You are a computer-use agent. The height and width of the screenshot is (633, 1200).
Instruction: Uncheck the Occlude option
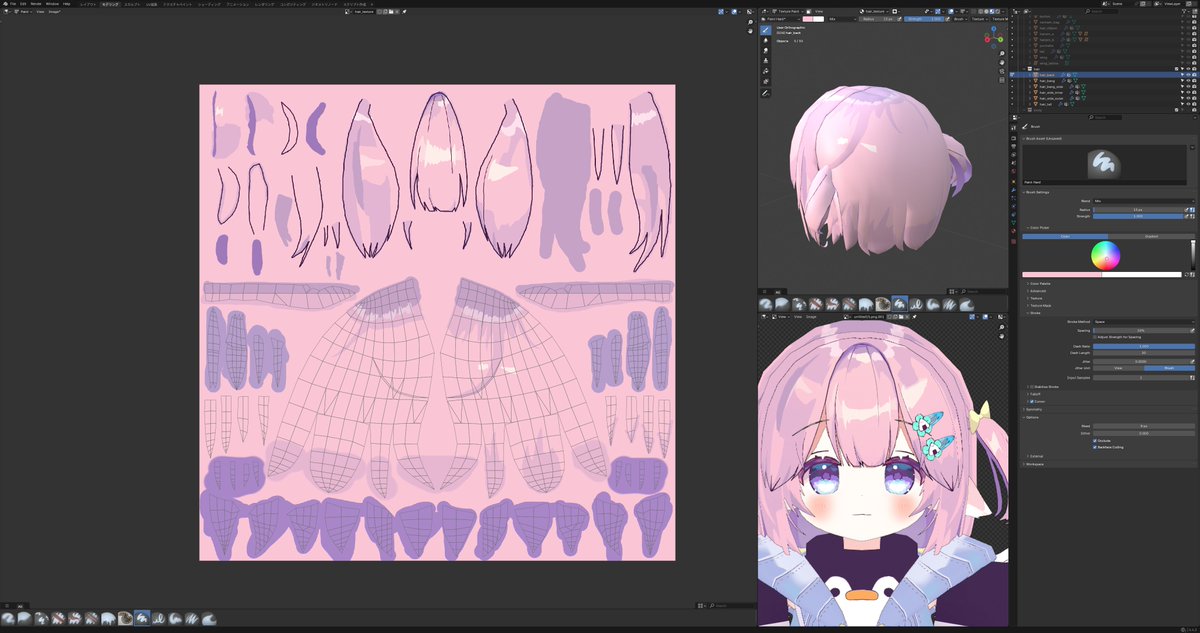pos(1095,441)
